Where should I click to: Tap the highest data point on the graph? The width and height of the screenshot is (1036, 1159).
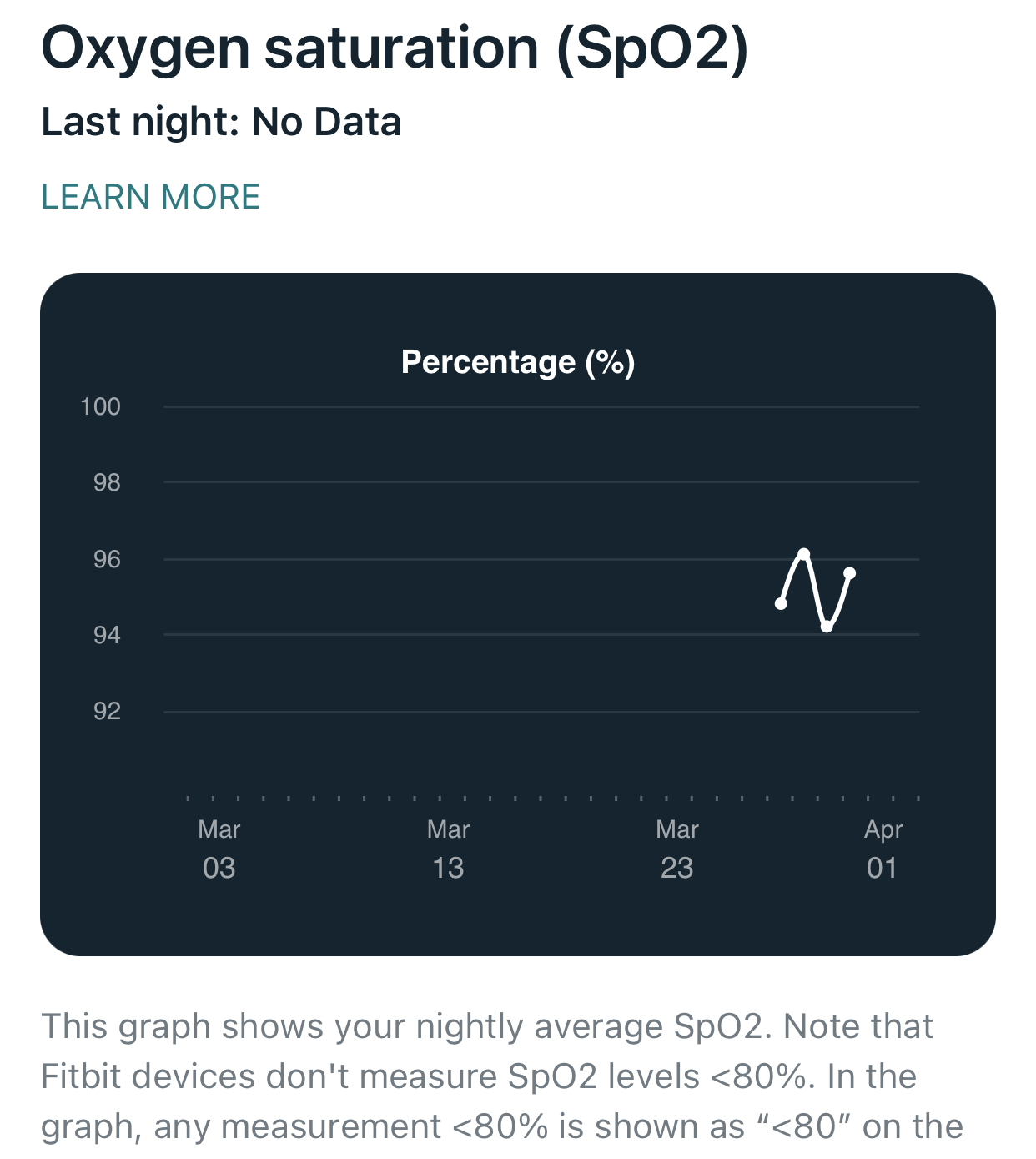point(804,553)
